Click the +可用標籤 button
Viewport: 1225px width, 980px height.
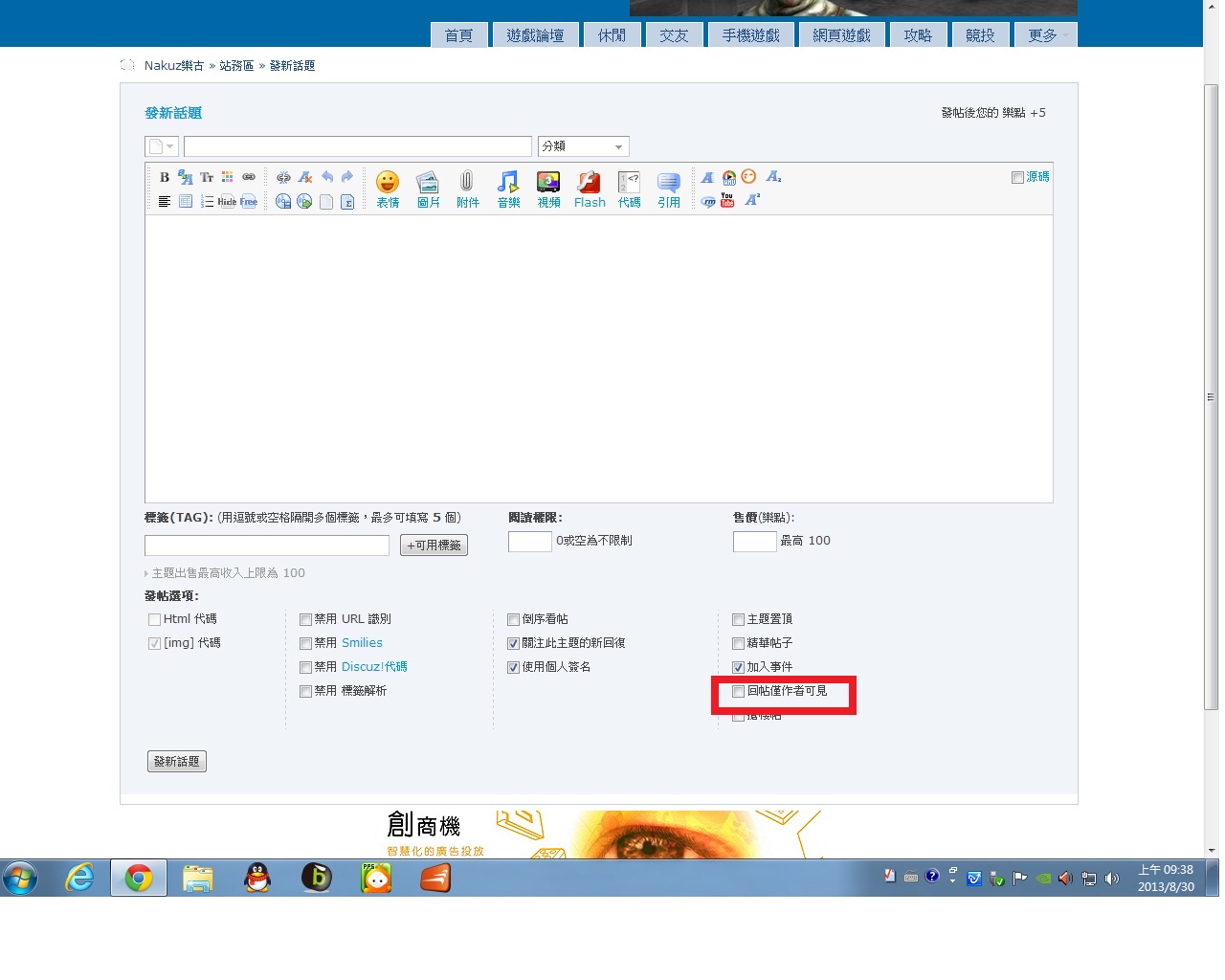[x=434, y=546]
